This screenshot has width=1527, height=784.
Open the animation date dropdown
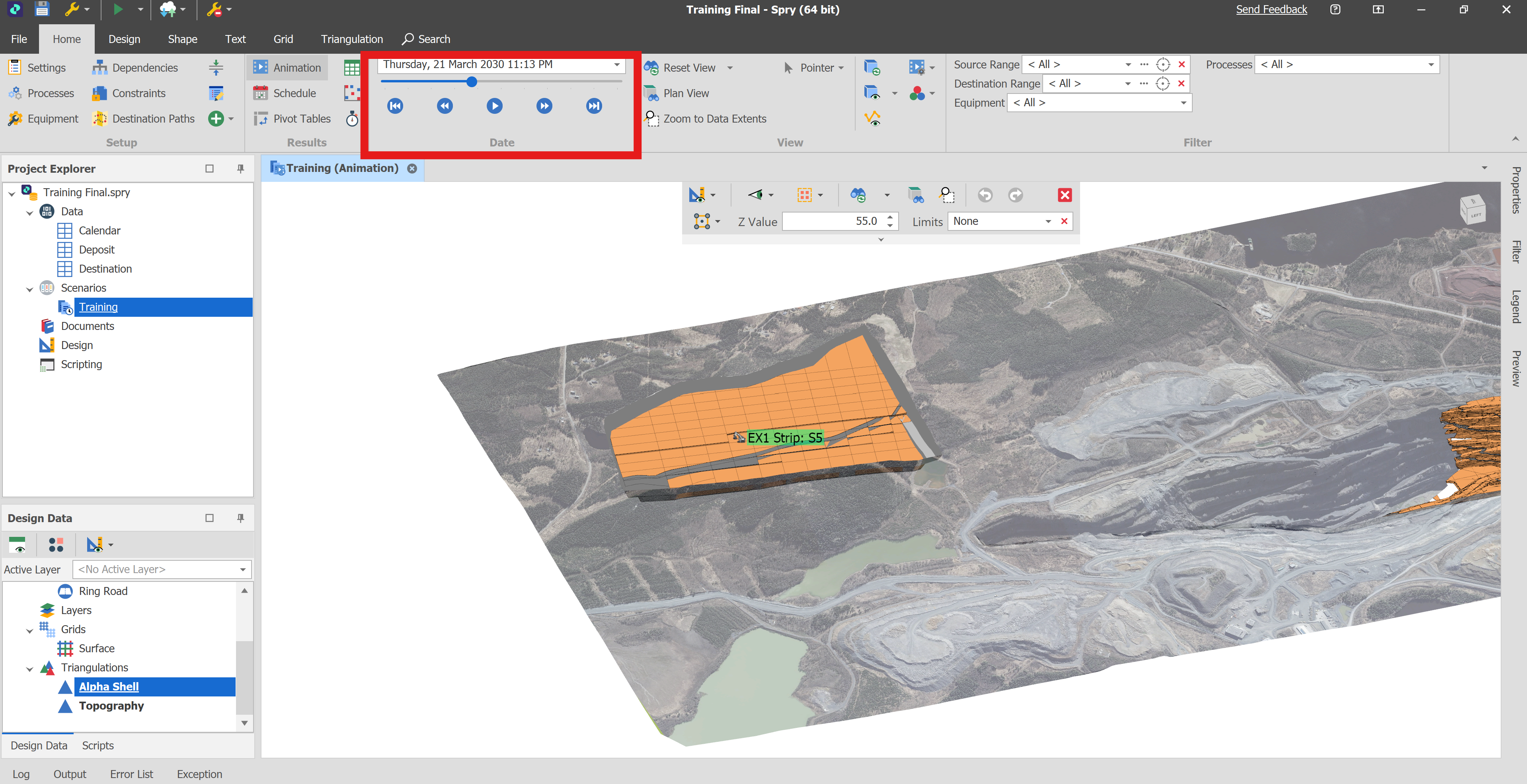[x=616, y=64]
